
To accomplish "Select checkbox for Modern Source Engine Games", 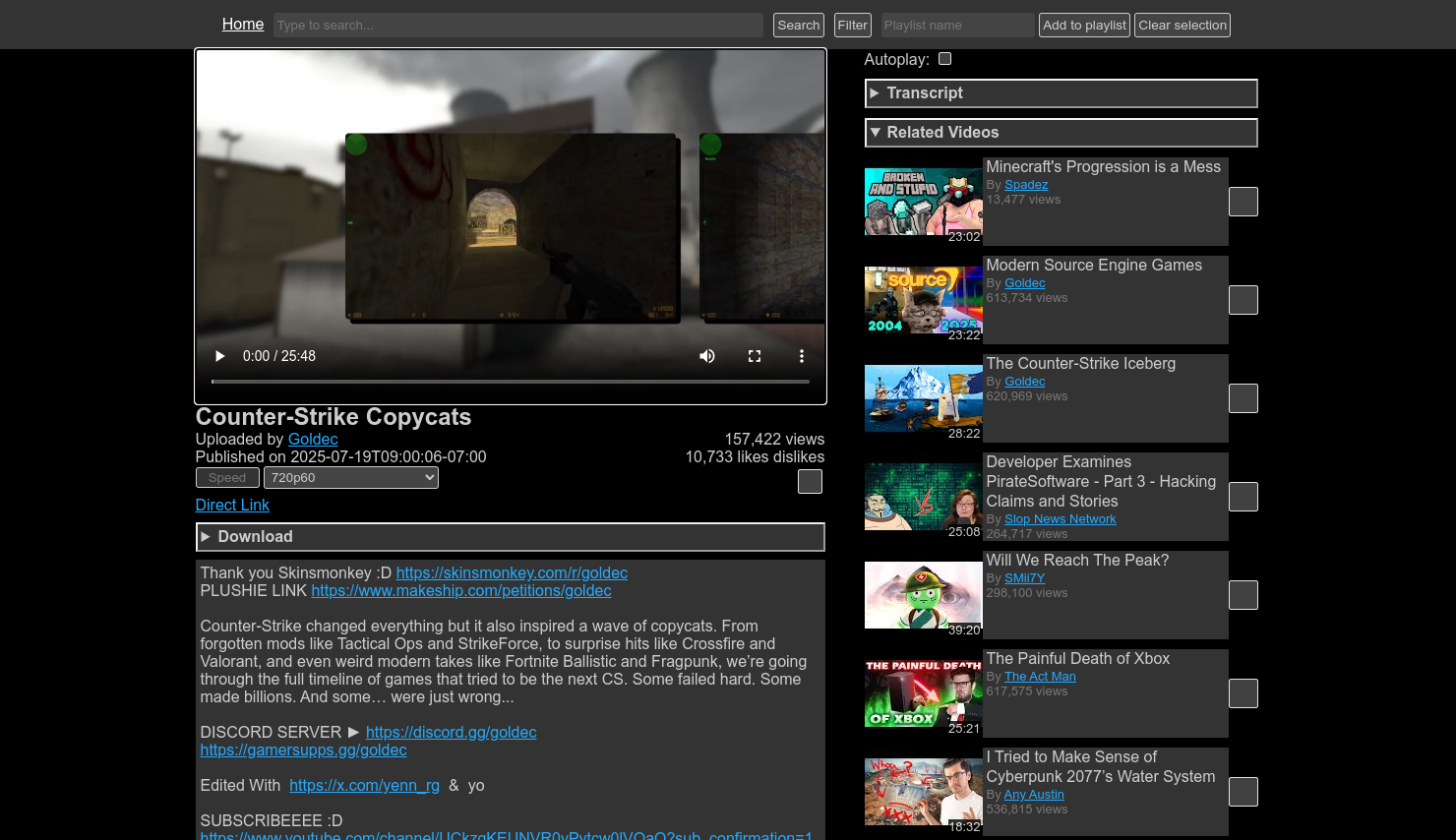I will pyautogui.click(x=1244, y=300).
